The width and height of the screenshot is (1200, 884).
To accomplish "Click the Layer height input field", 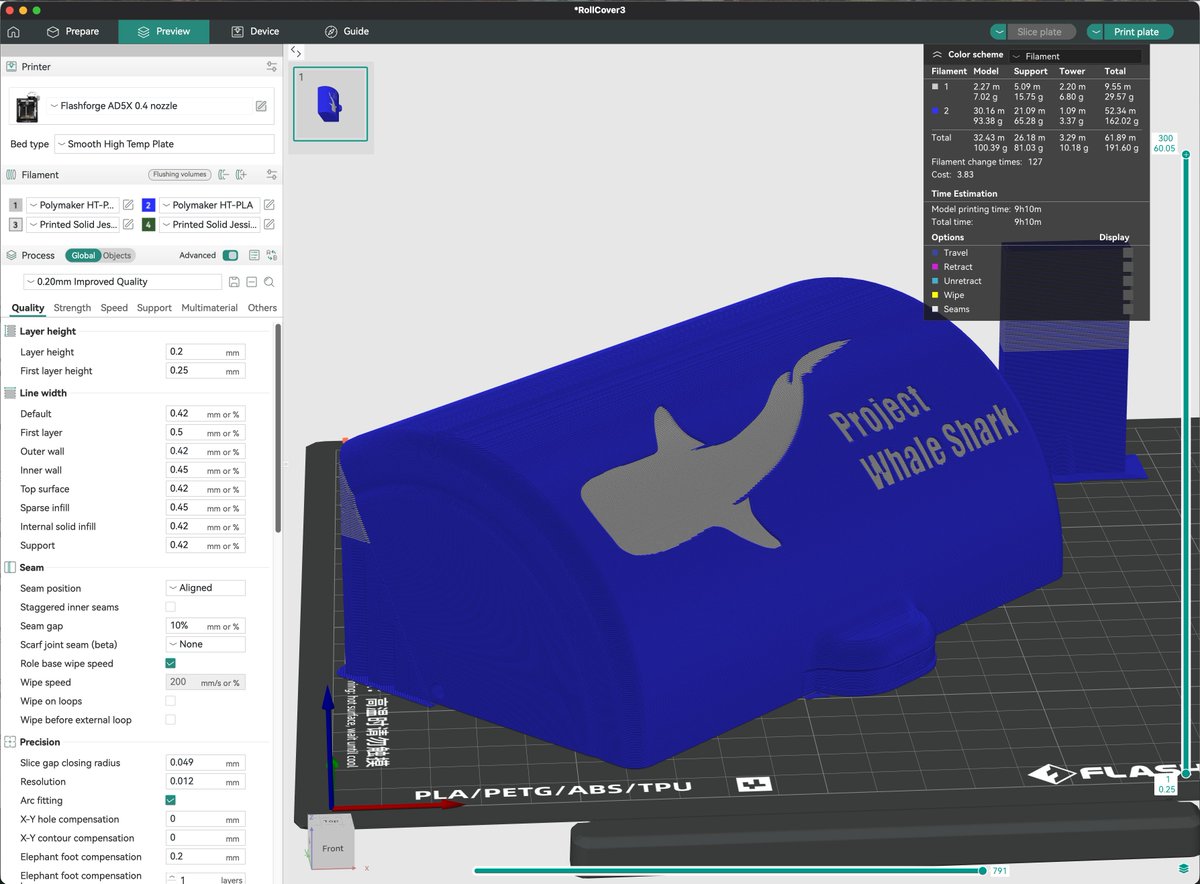I will coord(205,352).
